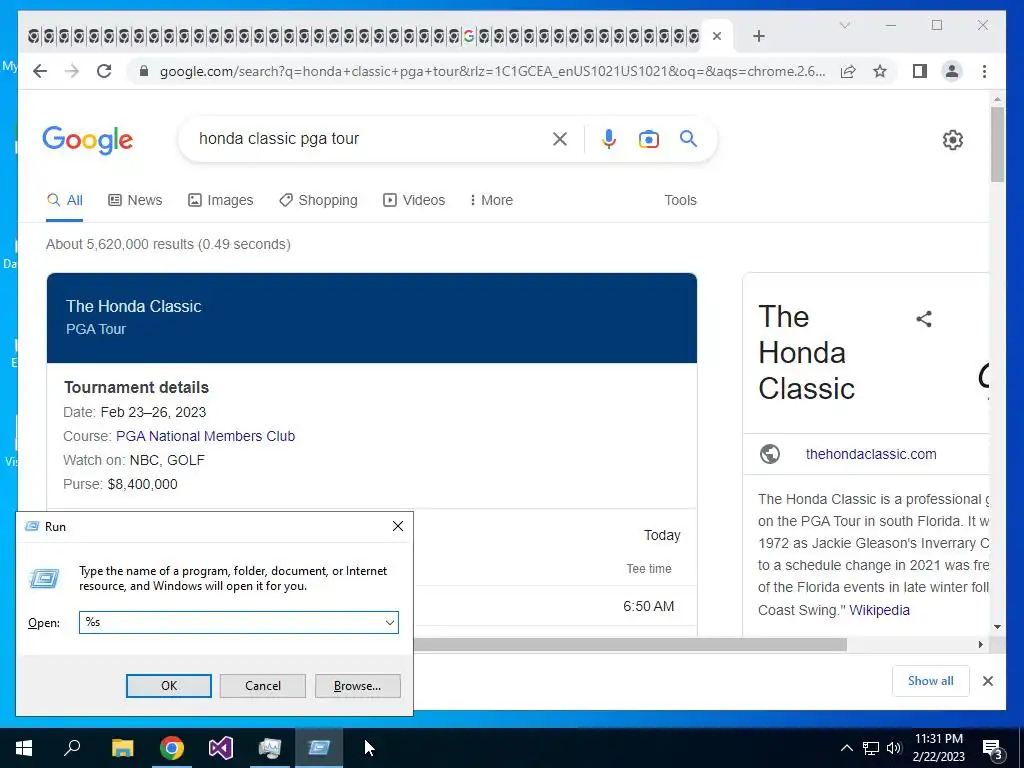Open Chrome side panel
The width and height of the screenshot is (1024, 768).
[x=920, y=71]
